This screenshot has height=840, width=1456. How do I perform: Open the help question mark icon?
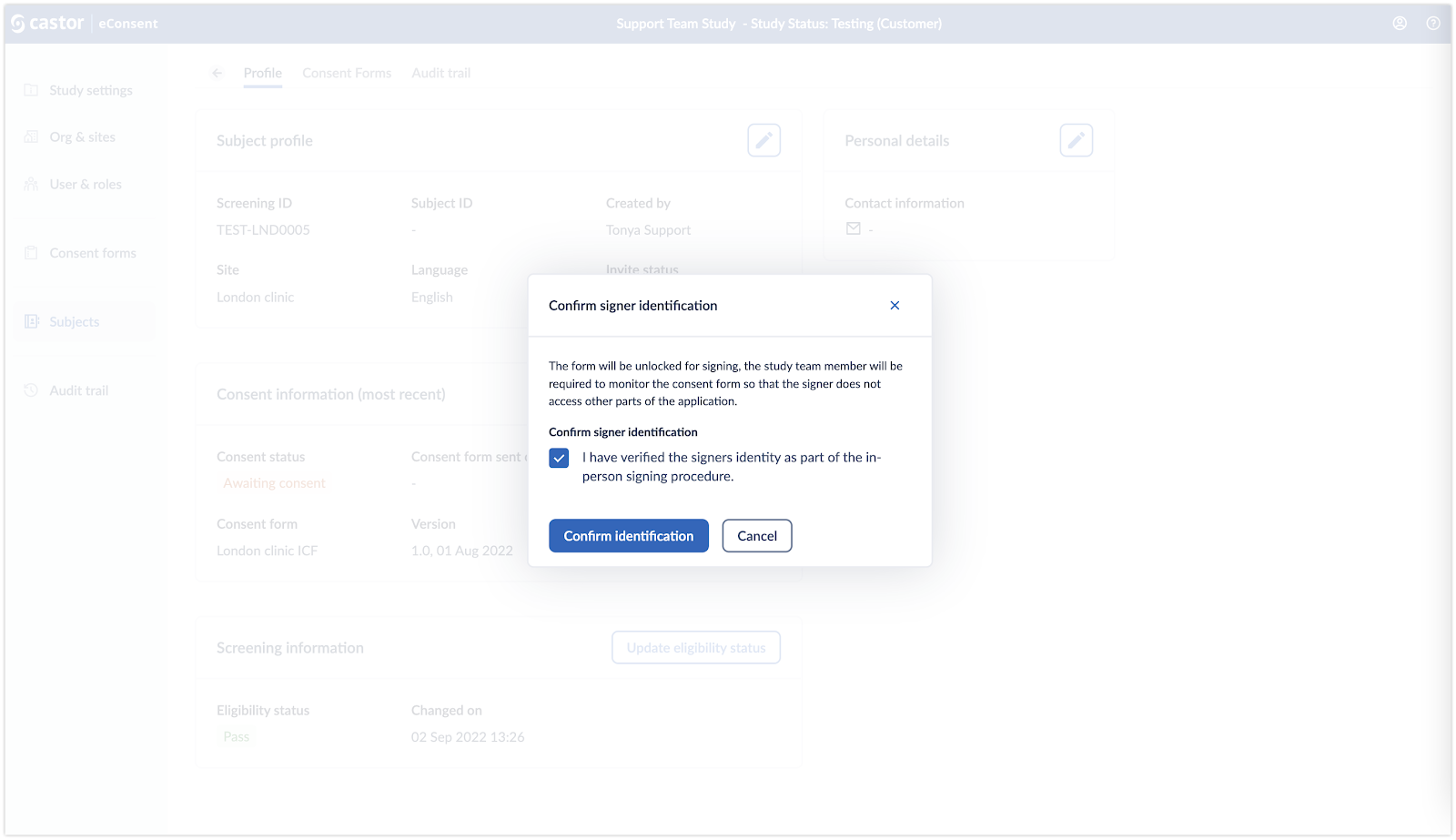pos(1433,24)
